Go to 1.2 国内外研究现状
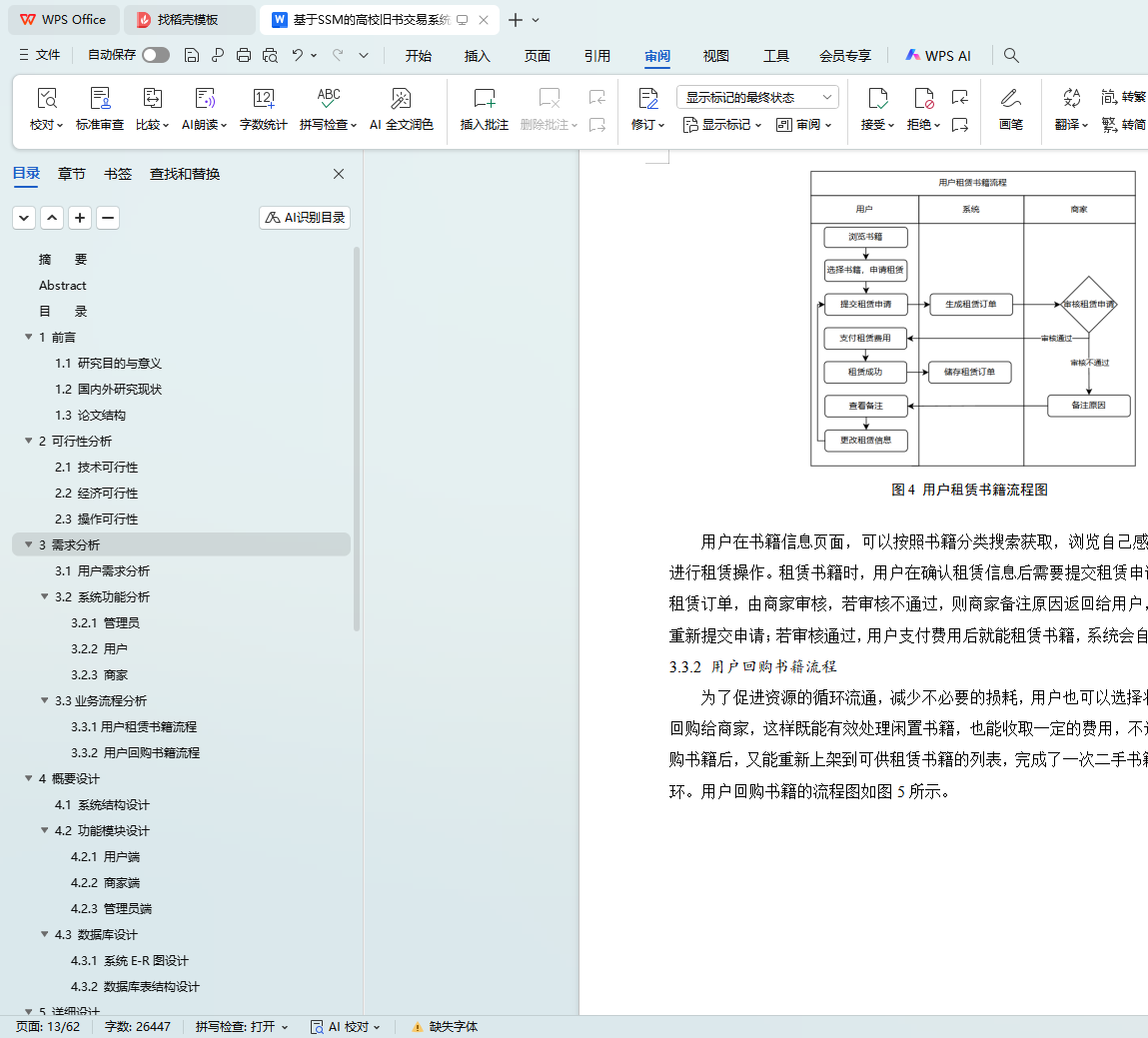 (108, 390)
